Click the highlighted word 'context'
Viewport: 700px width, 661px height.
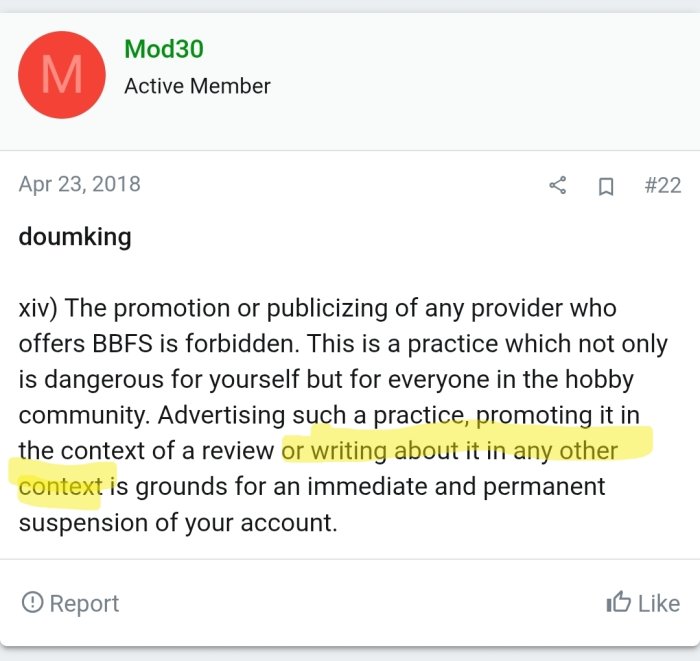[x=61, y=487]
